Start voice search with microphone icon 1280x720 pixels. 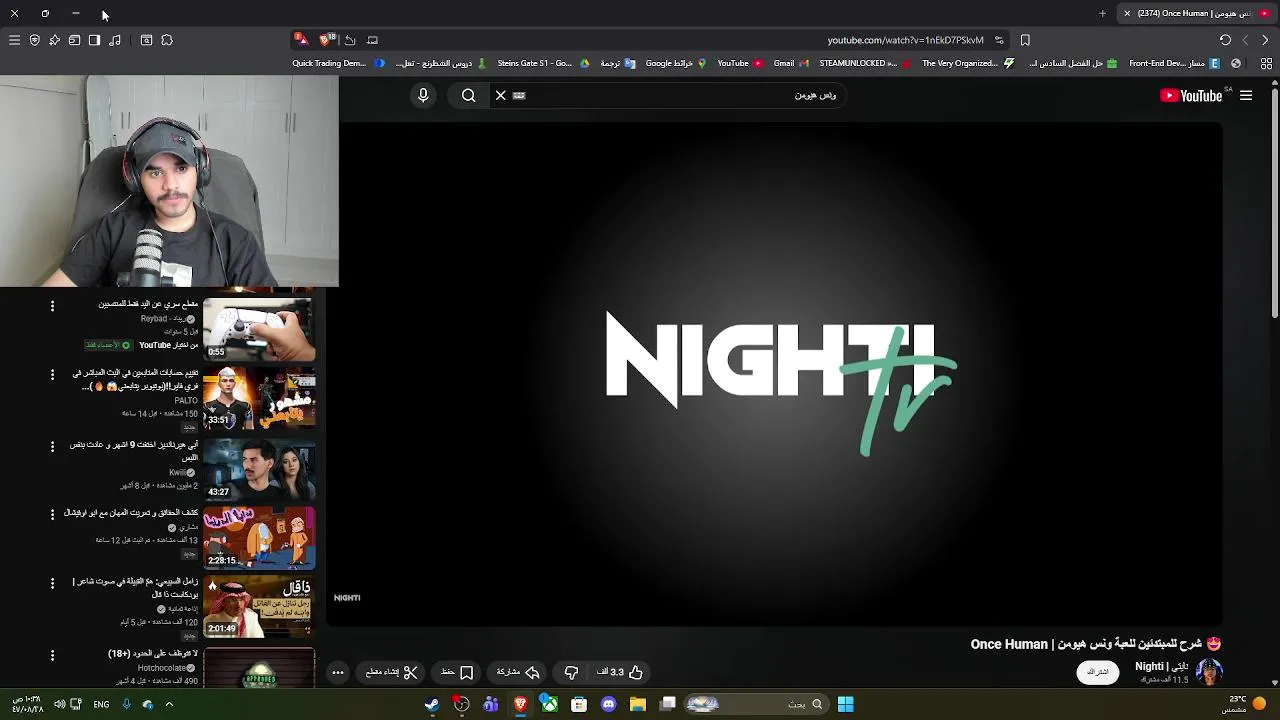click(x=423, y=95)
